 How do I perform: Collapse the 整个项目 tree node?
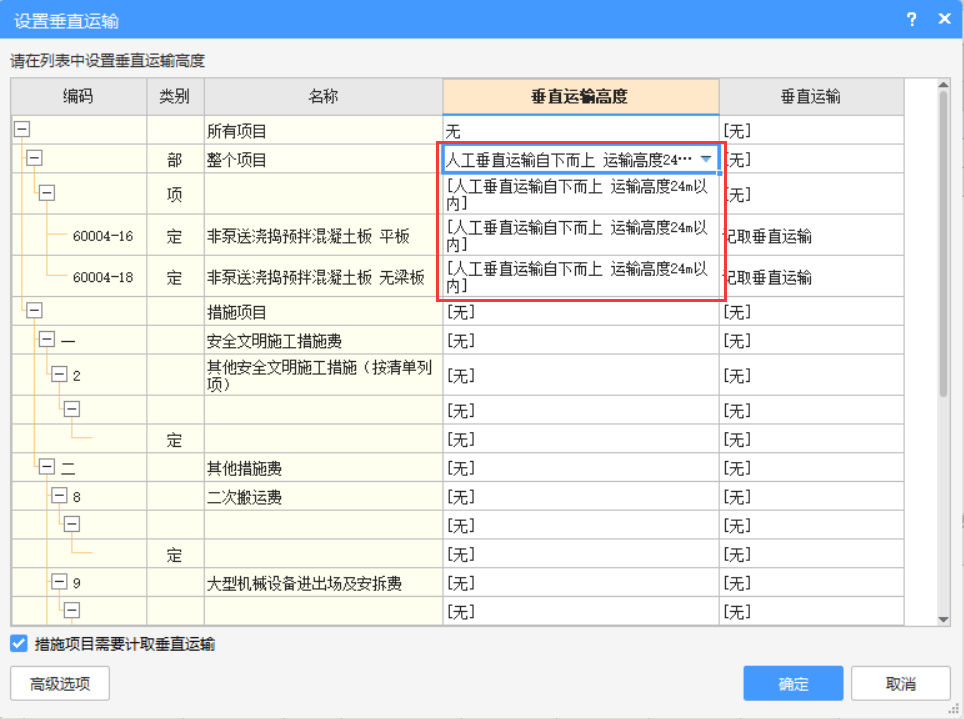click(x=34, y=158)
